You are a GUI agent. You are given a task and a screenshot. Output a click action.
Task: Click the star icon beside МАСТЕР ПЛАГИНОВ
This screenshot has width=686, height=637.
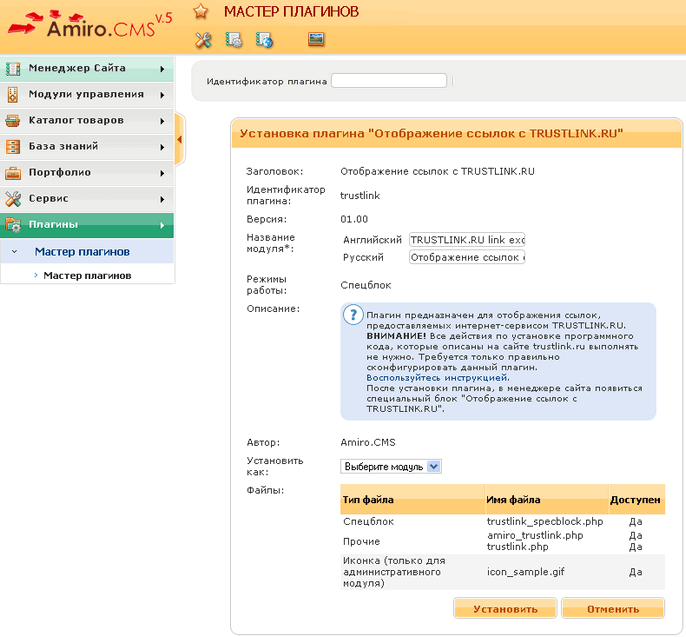(x=201, y=11)
